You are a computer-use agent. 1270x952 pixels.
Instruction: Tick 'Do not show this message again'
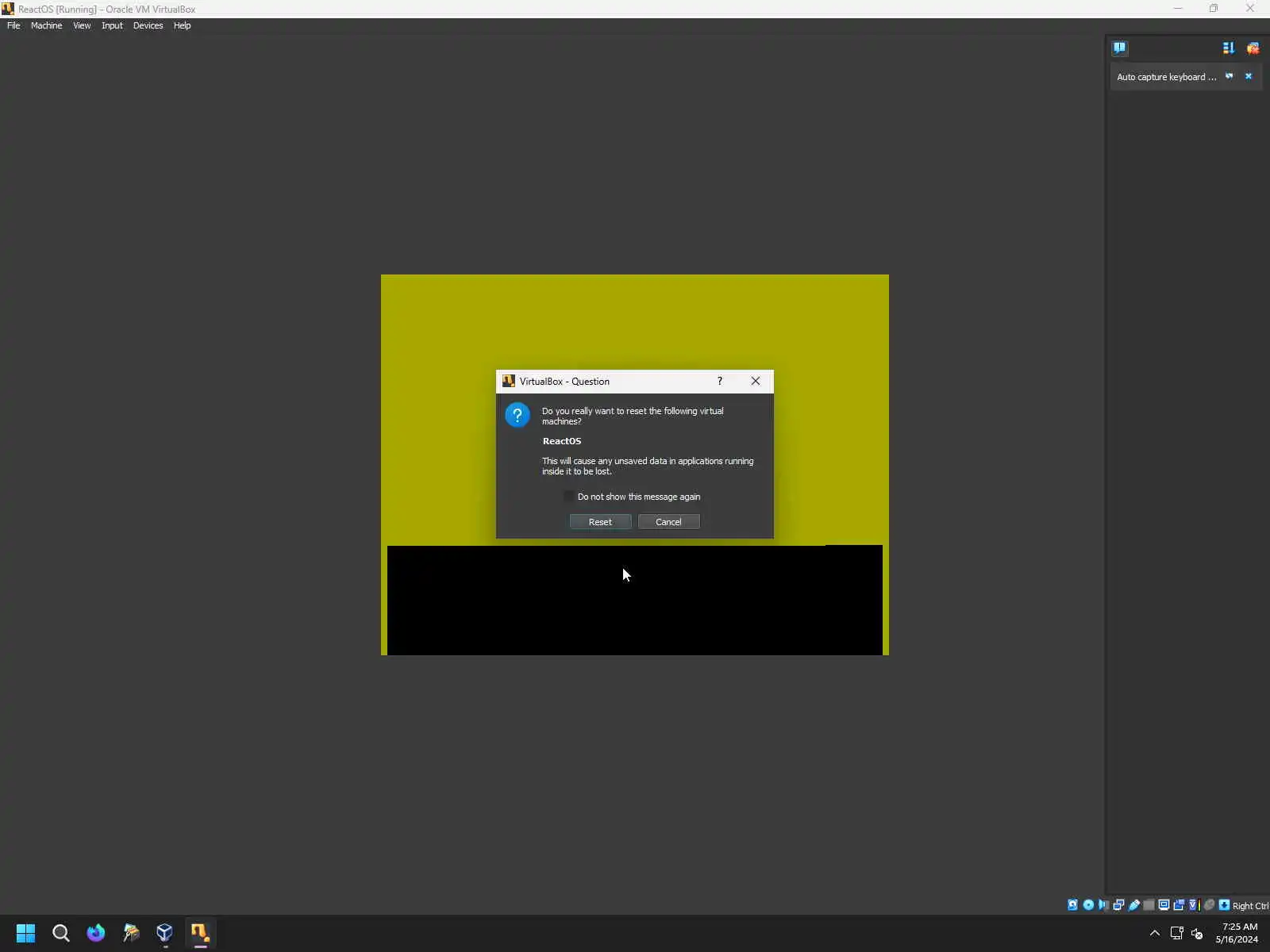(x=569, y=497)
